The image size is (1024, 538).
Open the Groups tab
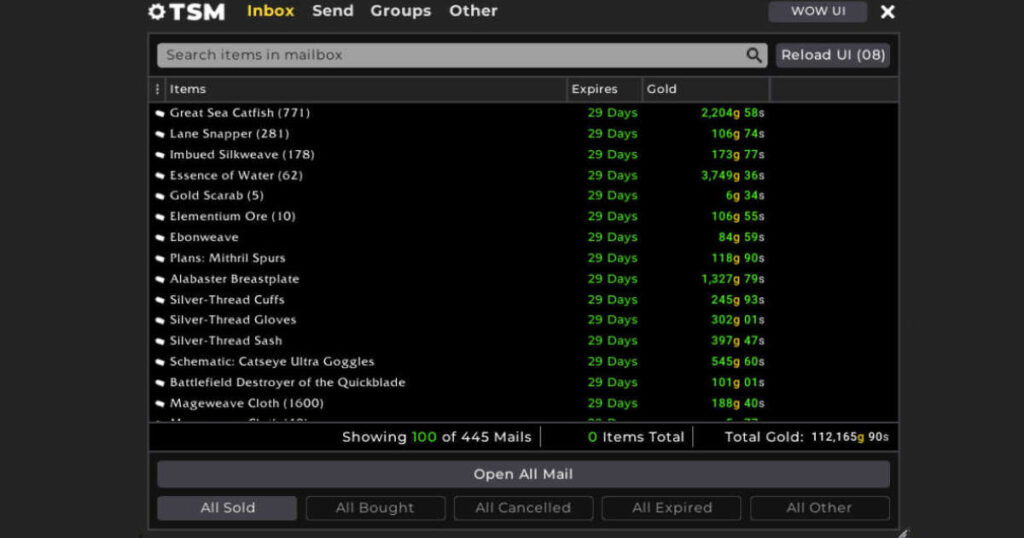click(x=400, y=11)
